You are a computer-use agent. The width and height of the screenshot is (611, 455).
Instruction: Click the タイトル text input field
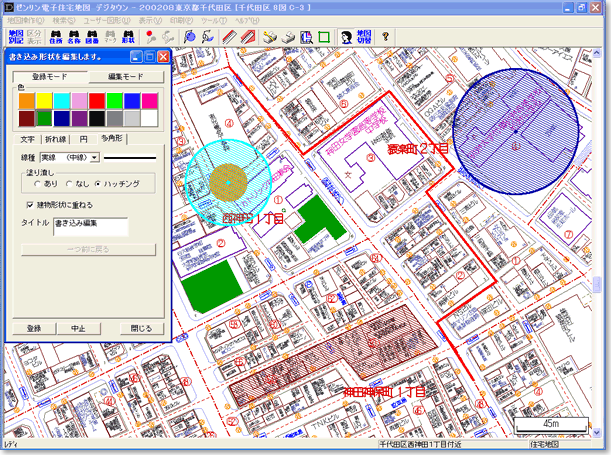(x=90, y=226)
